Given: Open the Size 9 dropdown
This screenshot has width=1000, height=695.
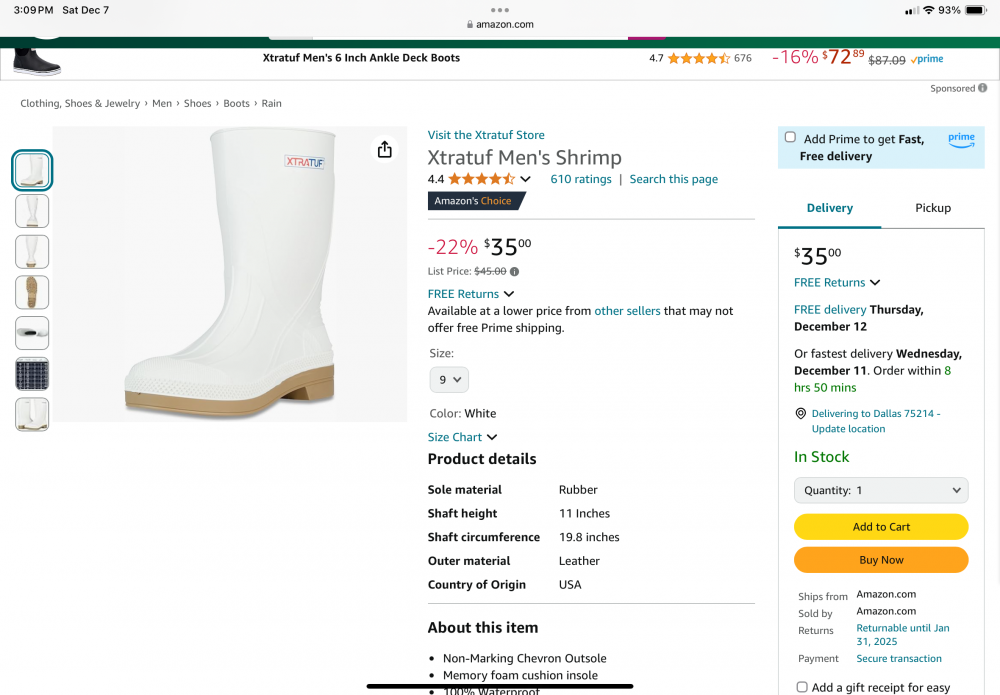Looking at the screenshot, I should click(449, 380).
